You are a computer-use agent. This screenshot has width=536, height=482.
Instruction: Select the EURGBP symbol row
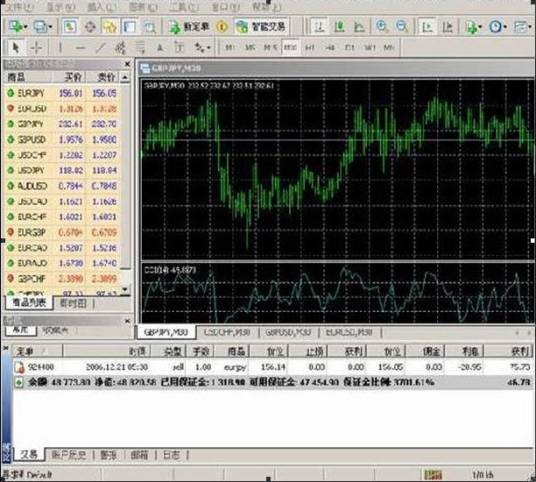[x=63, y=232]
